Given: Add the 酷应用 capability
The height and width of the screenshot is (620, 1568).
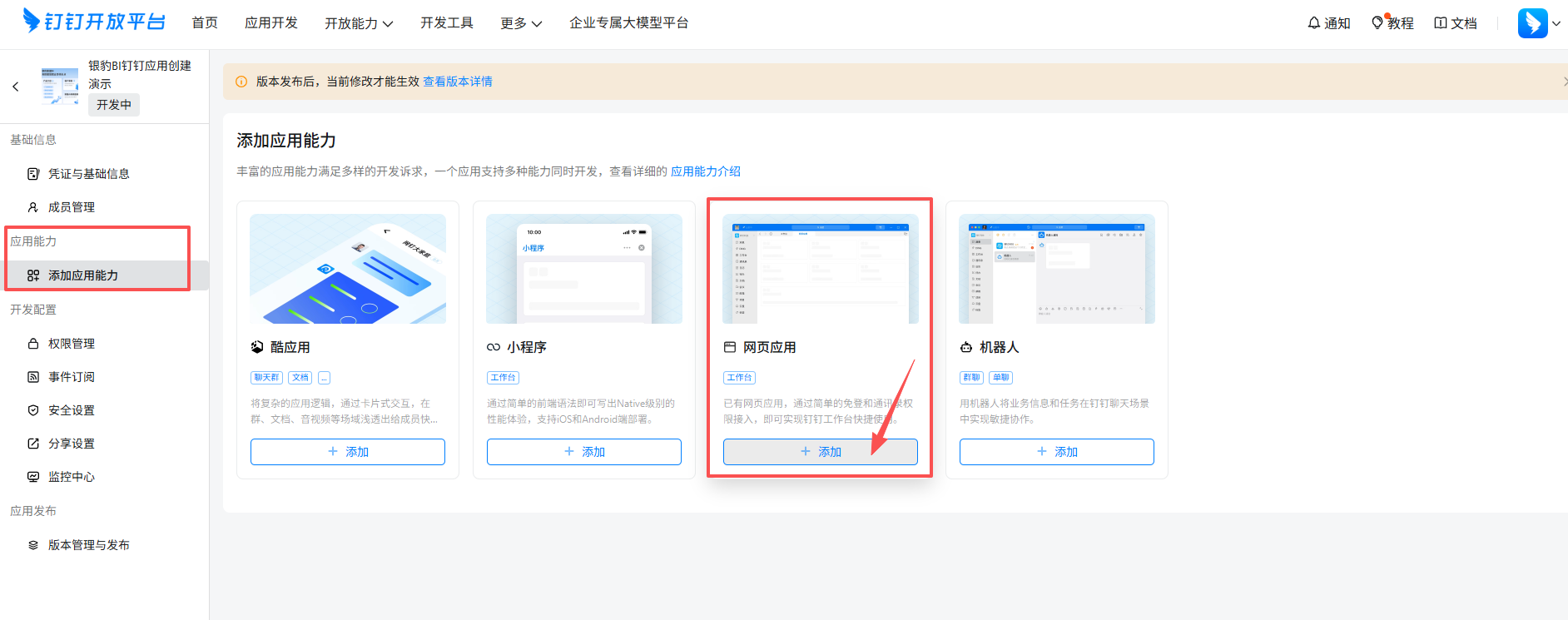Looking at the screenshot, I should tap(348, 452).
